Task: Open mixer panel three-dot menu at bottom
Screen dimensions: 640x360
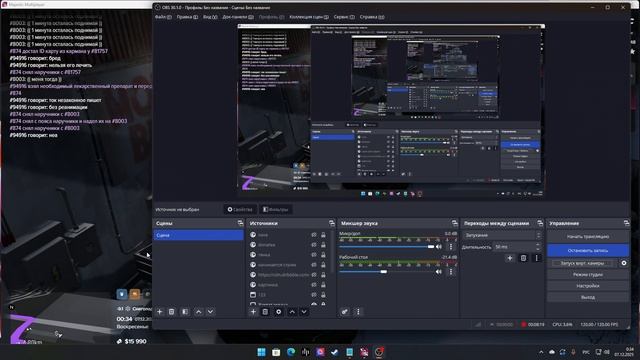Action: (358, 312)
